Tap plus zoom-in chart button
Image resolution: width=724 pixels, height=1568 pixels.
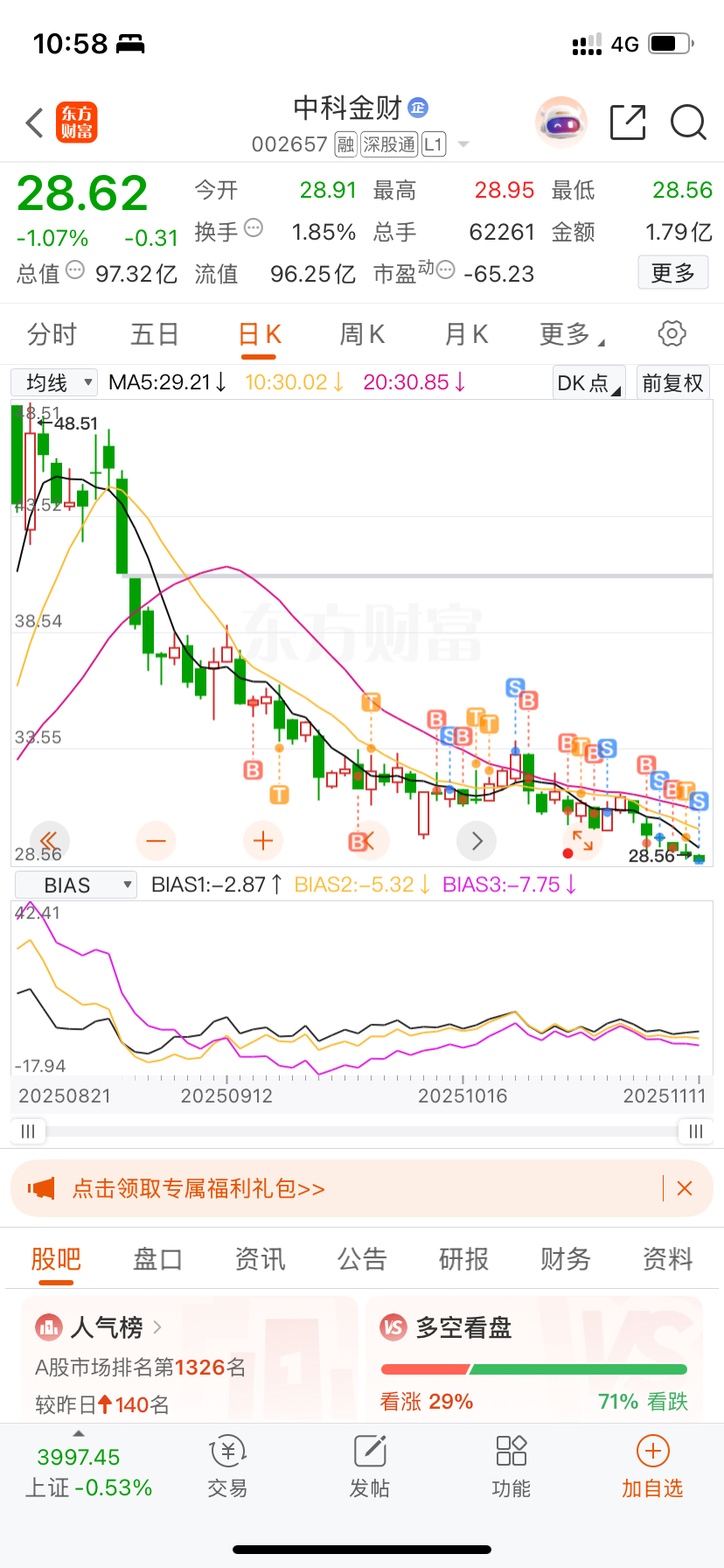pyautogui.click(x=263, y=841)
